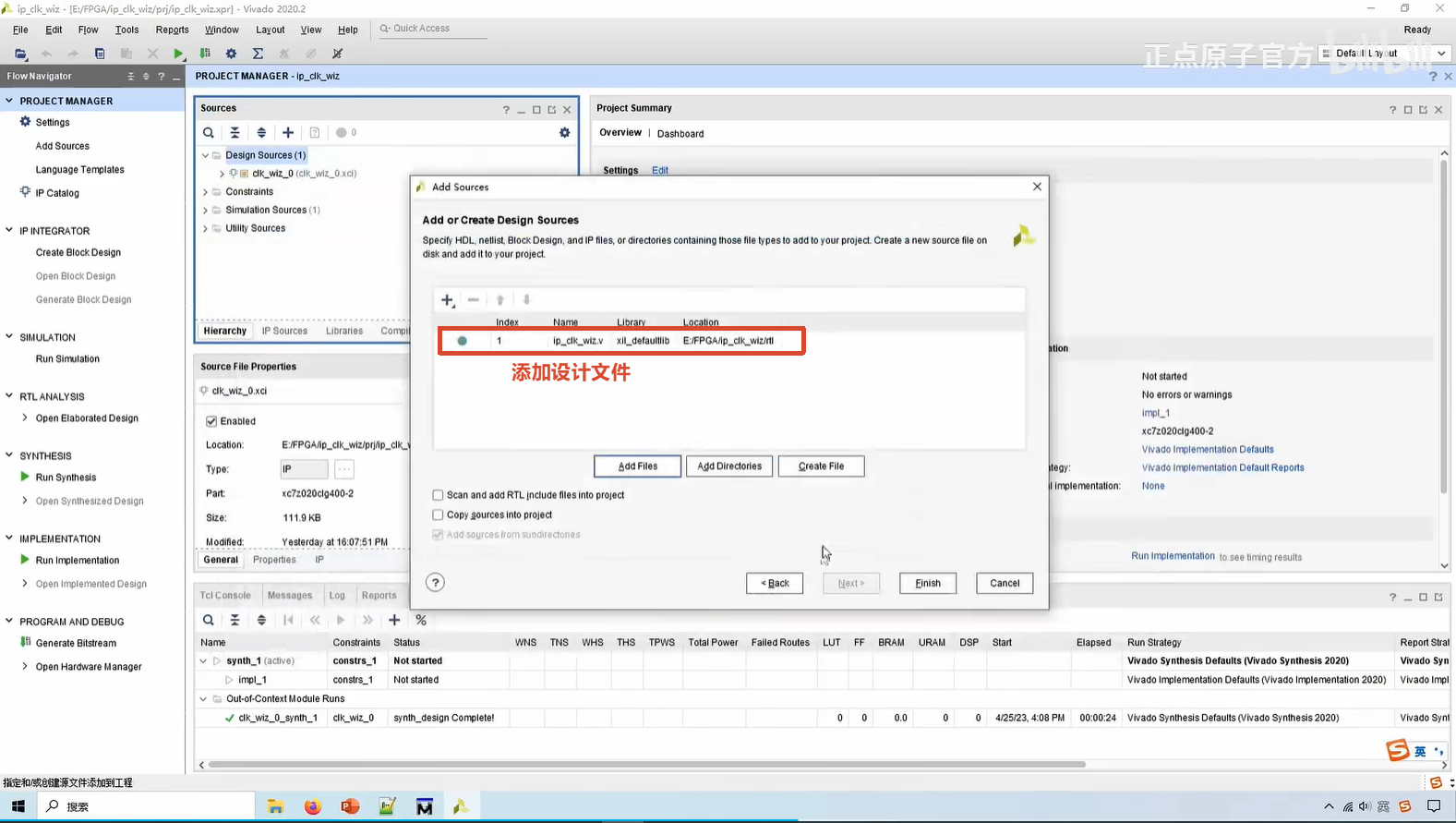
Task: Go Back in Add Sources dialog
Action: pyautogui.click(x=775, y=583)
